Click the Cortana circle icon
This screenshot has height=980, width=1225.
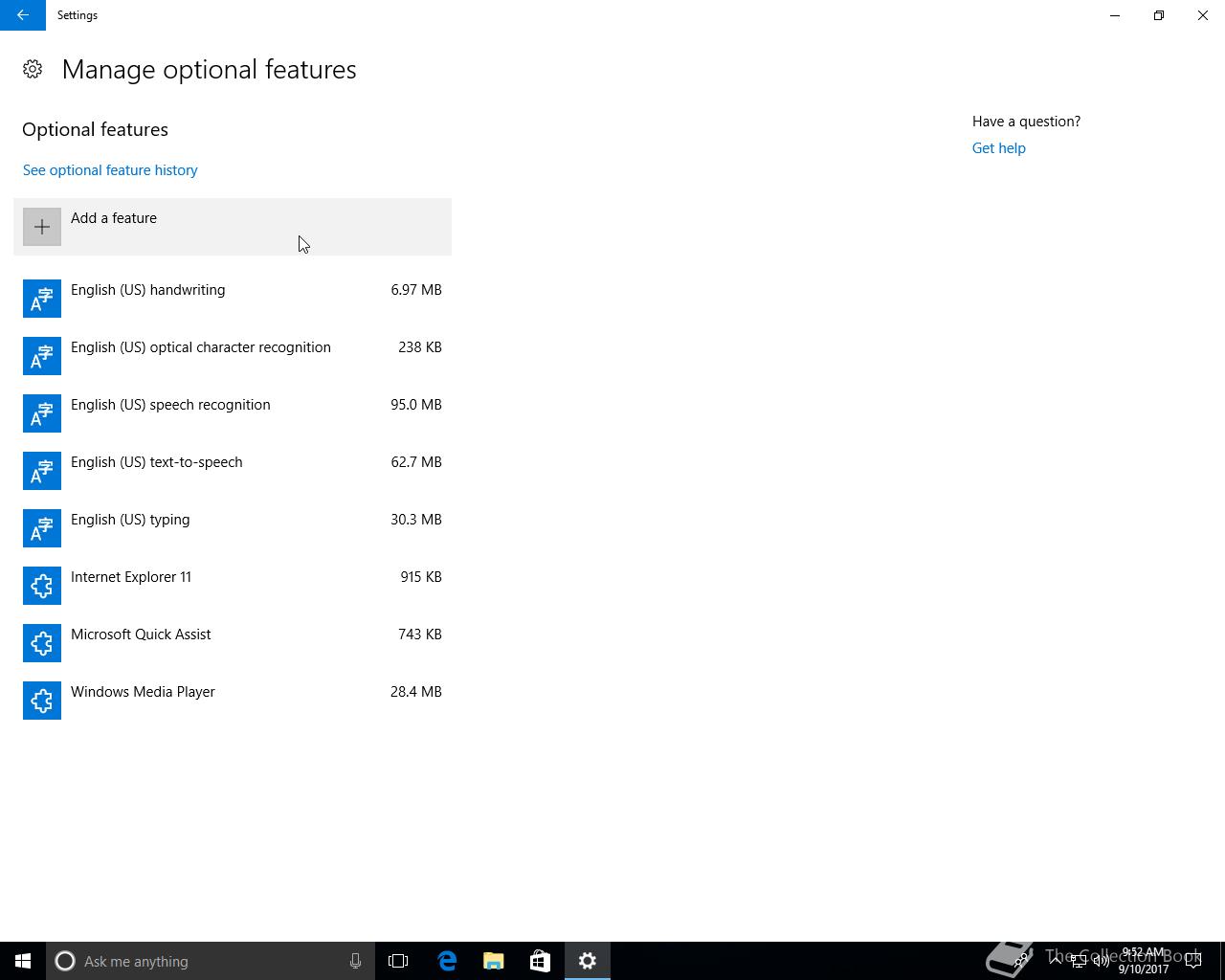click(65, 961)
